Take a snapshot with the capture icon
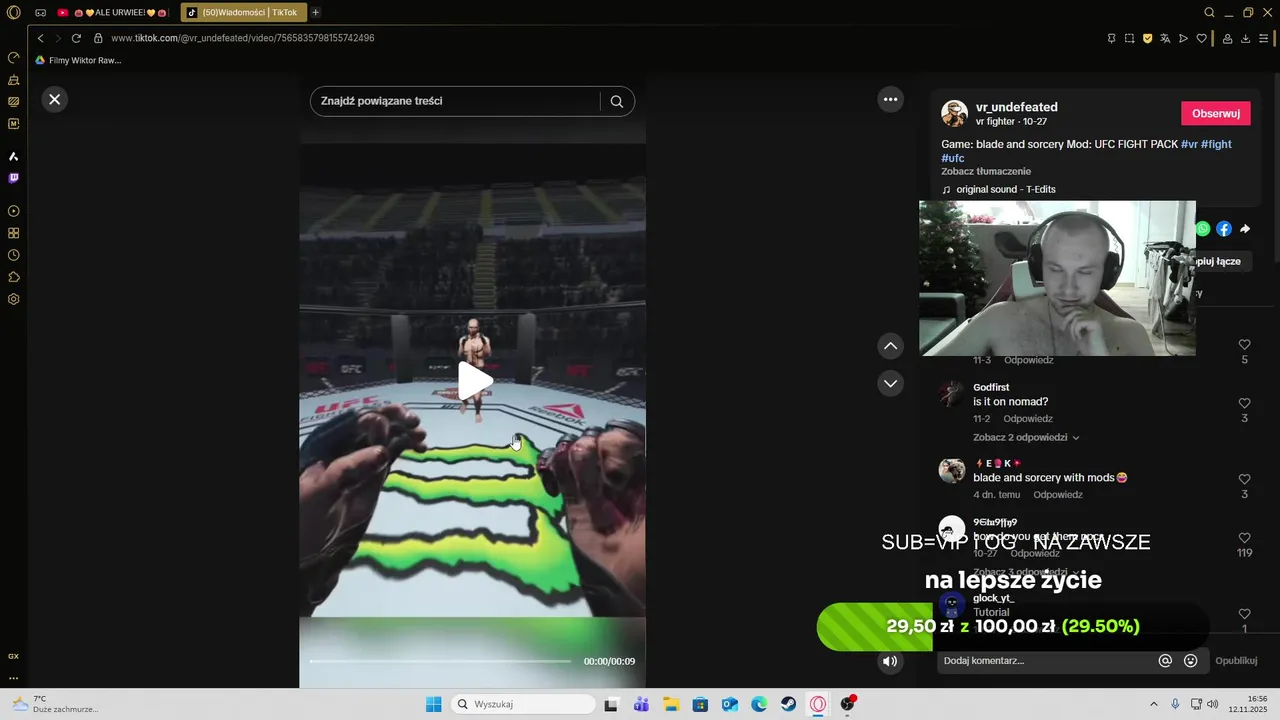 click(1129, 38)
